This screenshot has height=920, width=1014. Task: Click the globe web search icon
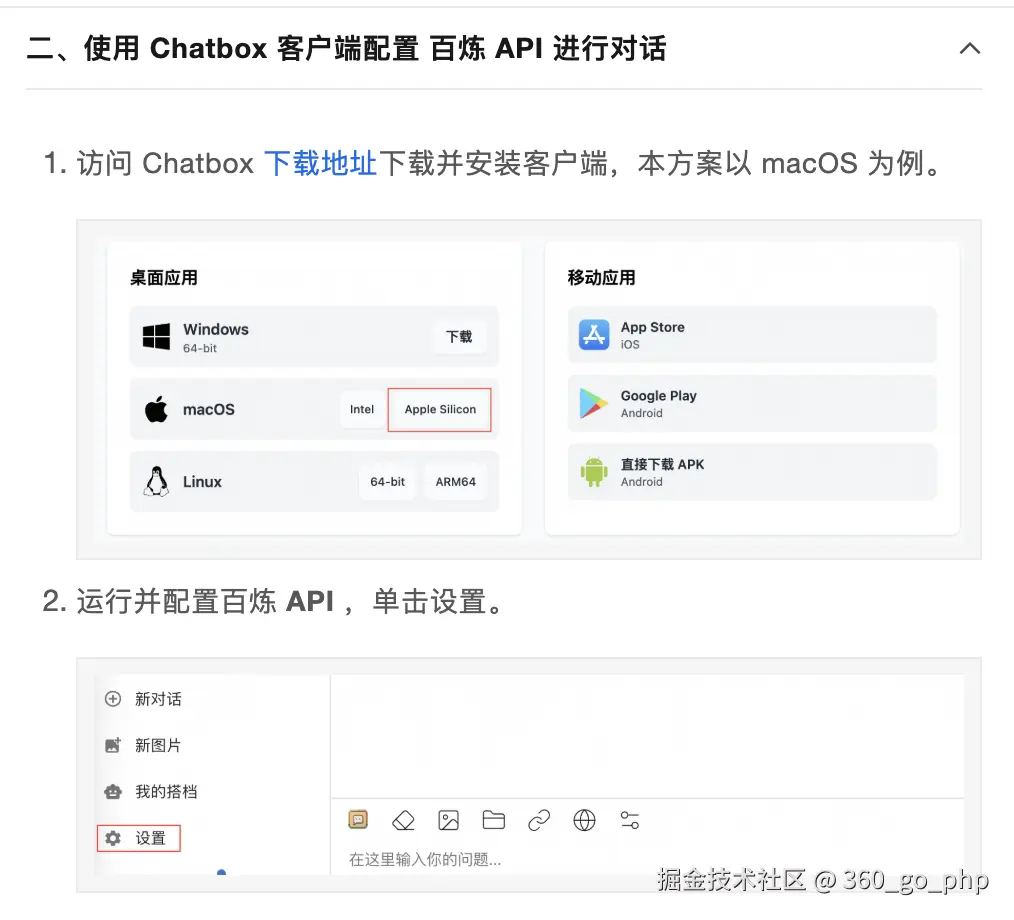coord(585,820)
